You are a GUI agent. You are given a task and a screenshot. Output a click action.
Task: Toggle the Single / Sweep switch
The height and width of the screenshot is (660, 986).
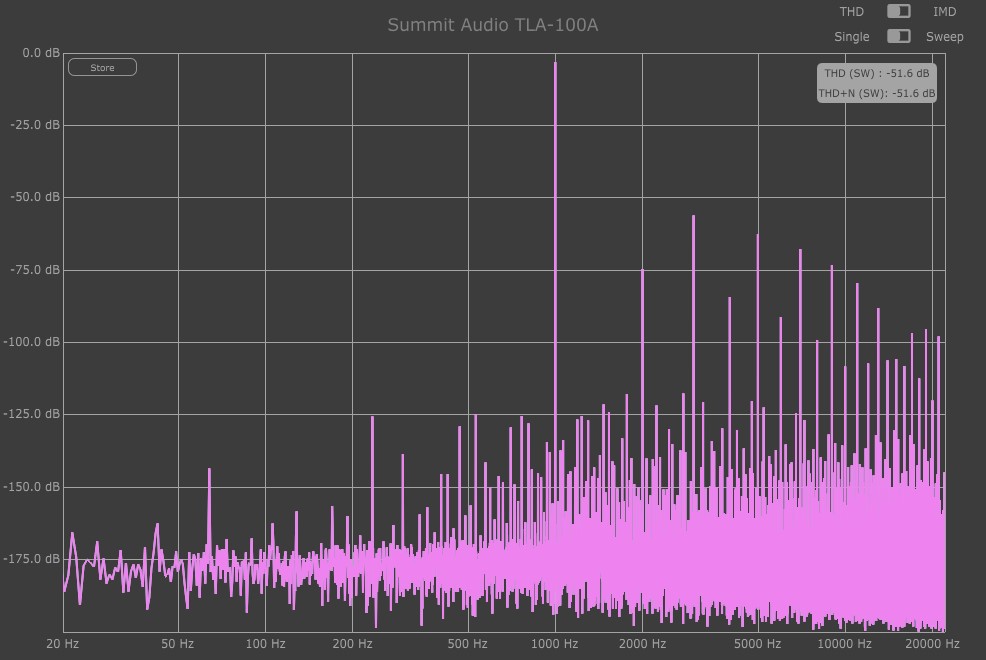coord(899,36)
